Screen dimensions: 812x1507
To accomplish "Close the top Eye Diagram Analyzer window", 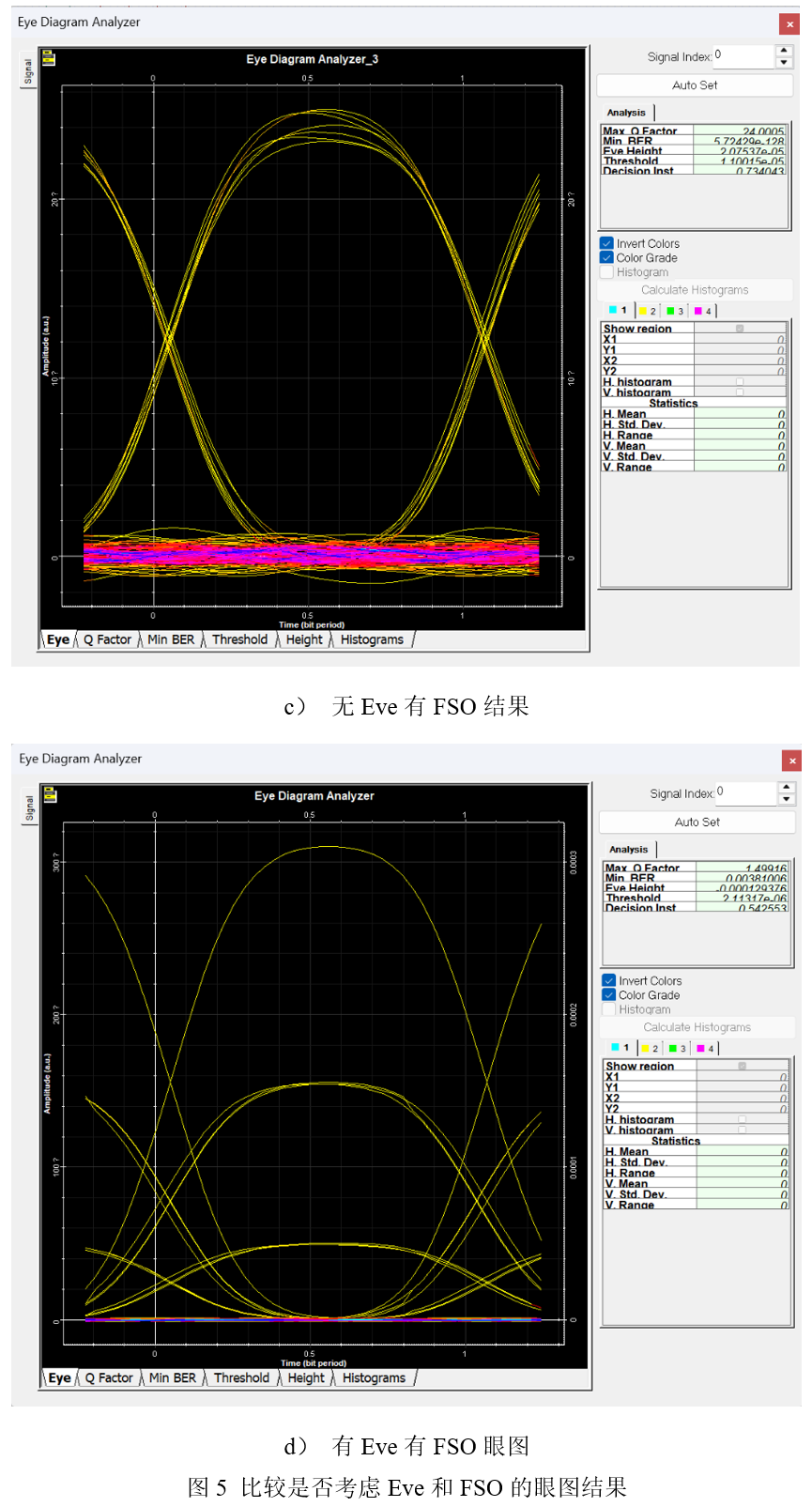I will click(x=789, y=23).
